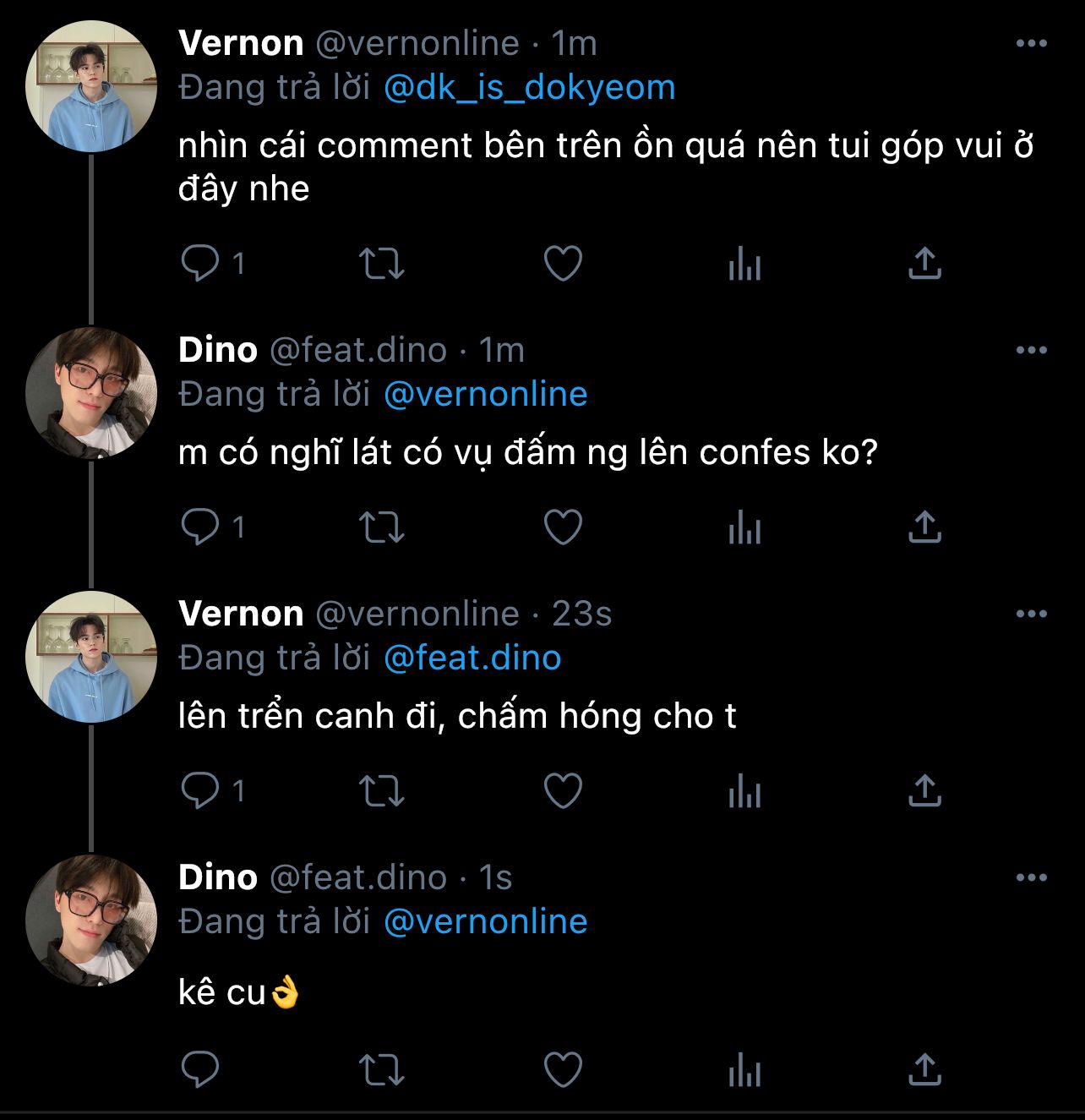
Task: Open @feat.dino mention in Vernon's reply
Action: 472,658
